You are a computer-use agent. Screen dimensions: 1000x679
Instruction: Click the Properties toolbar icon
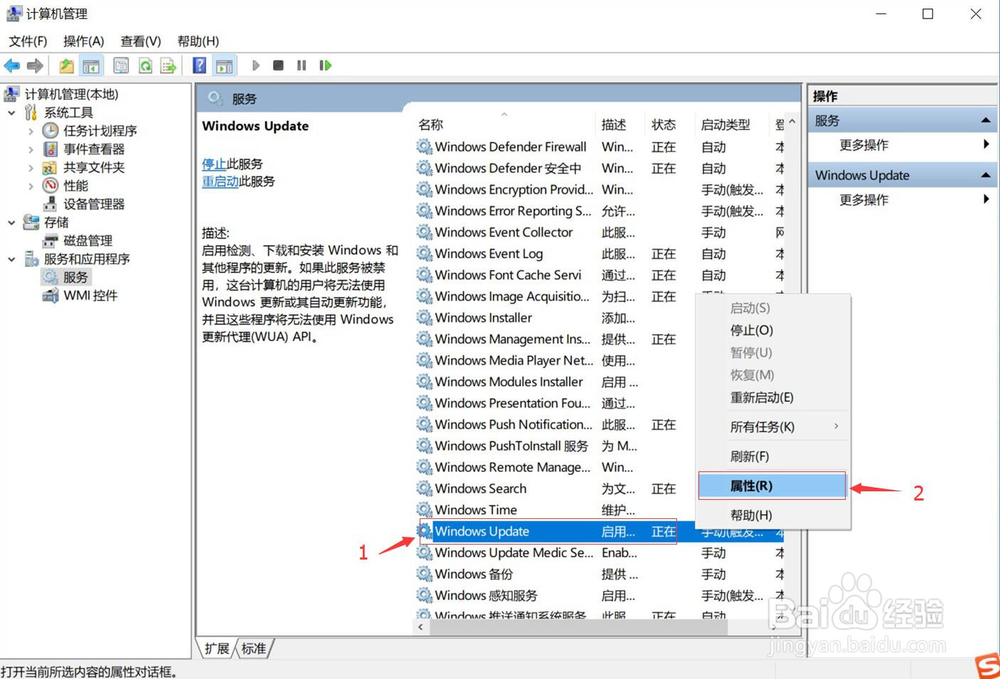click(121, 65)
